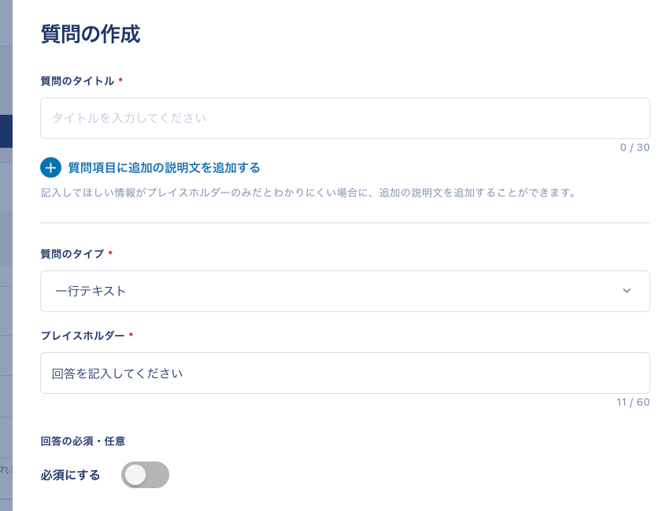The width and height of the screenshot is (670, 511).
Task: Click the 質問のタイプ field label
Action: (72, 254)
